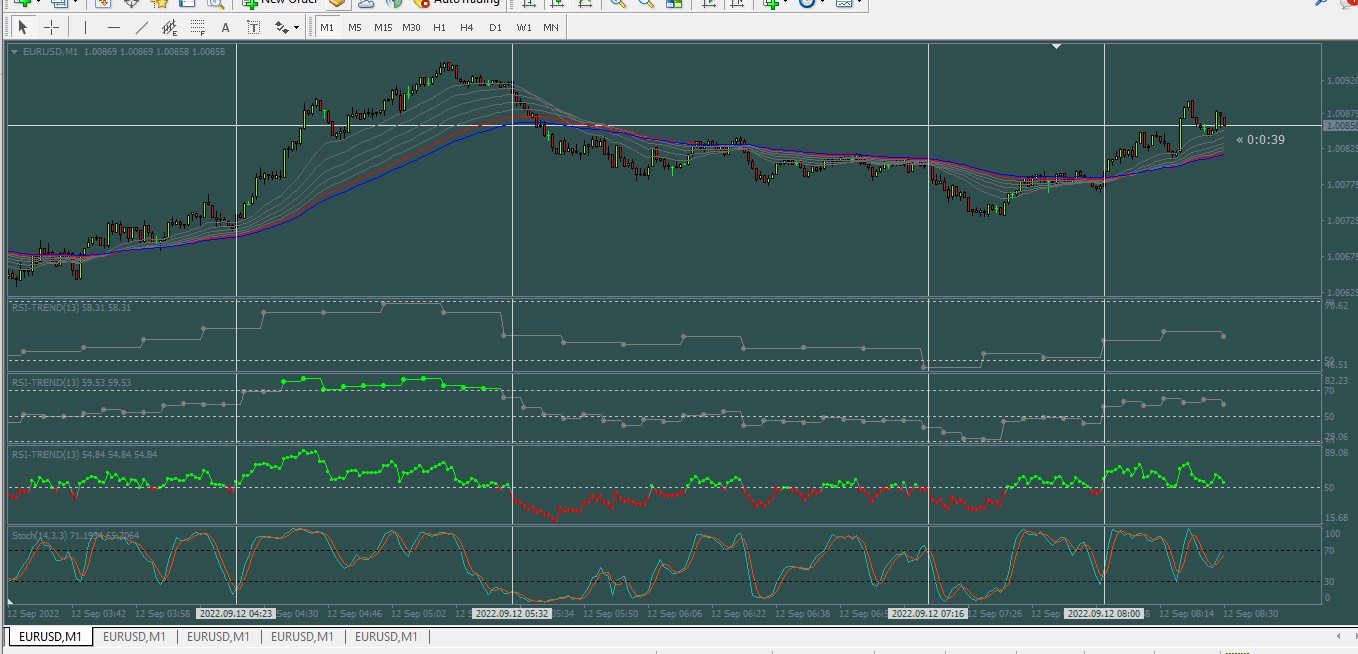Viewport: 1358px width, 654px height.
Task: Click the chart shift triangle marker
Action: tap(1056, 46)
